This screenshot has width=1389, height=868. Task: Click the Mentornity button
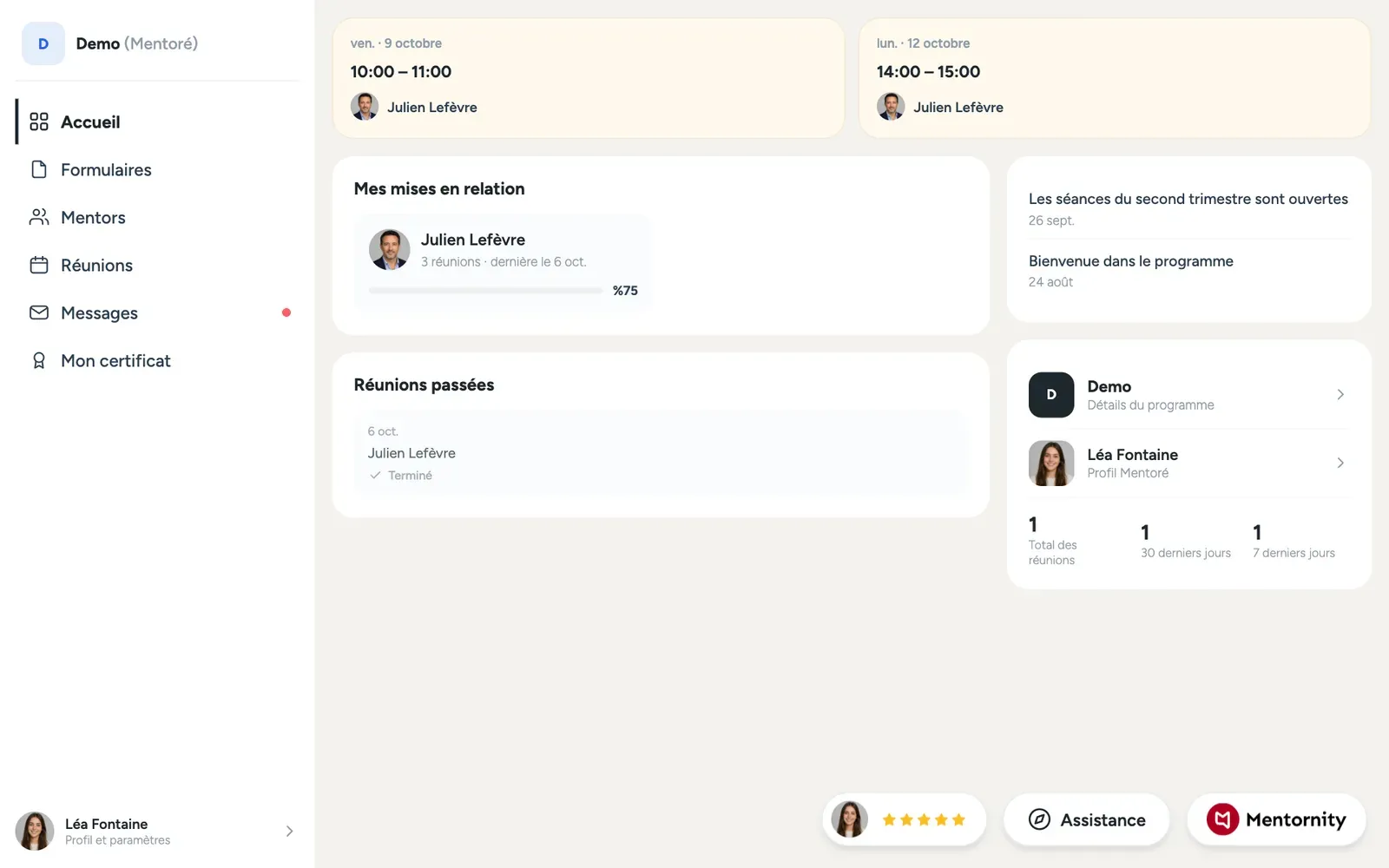coord(1276,819)
